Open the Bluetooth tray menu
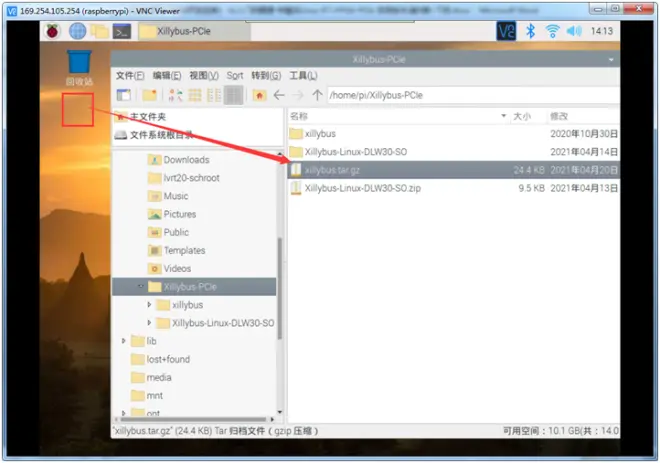Image resolution: width=660 pixels, height=463 pixels. [x=531, y=31]
